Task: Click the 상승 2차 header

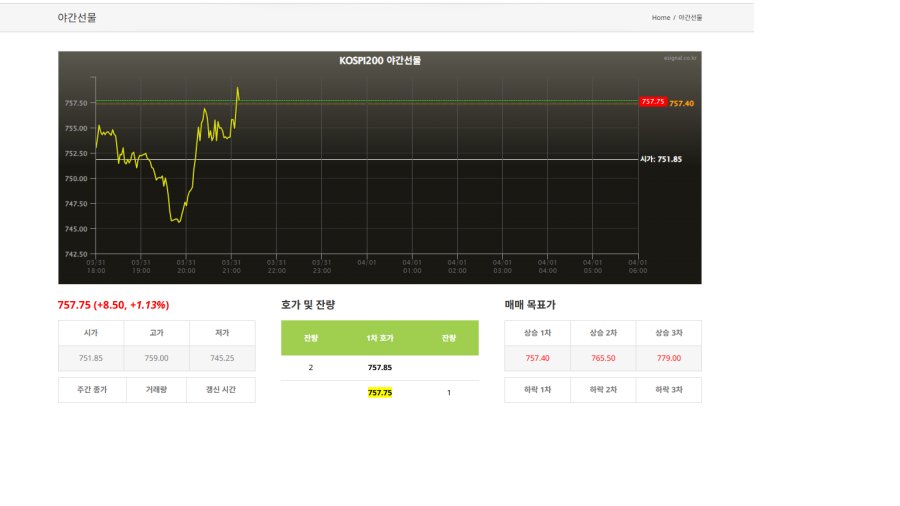Action: pyautogui.click(x=603, y=333)
